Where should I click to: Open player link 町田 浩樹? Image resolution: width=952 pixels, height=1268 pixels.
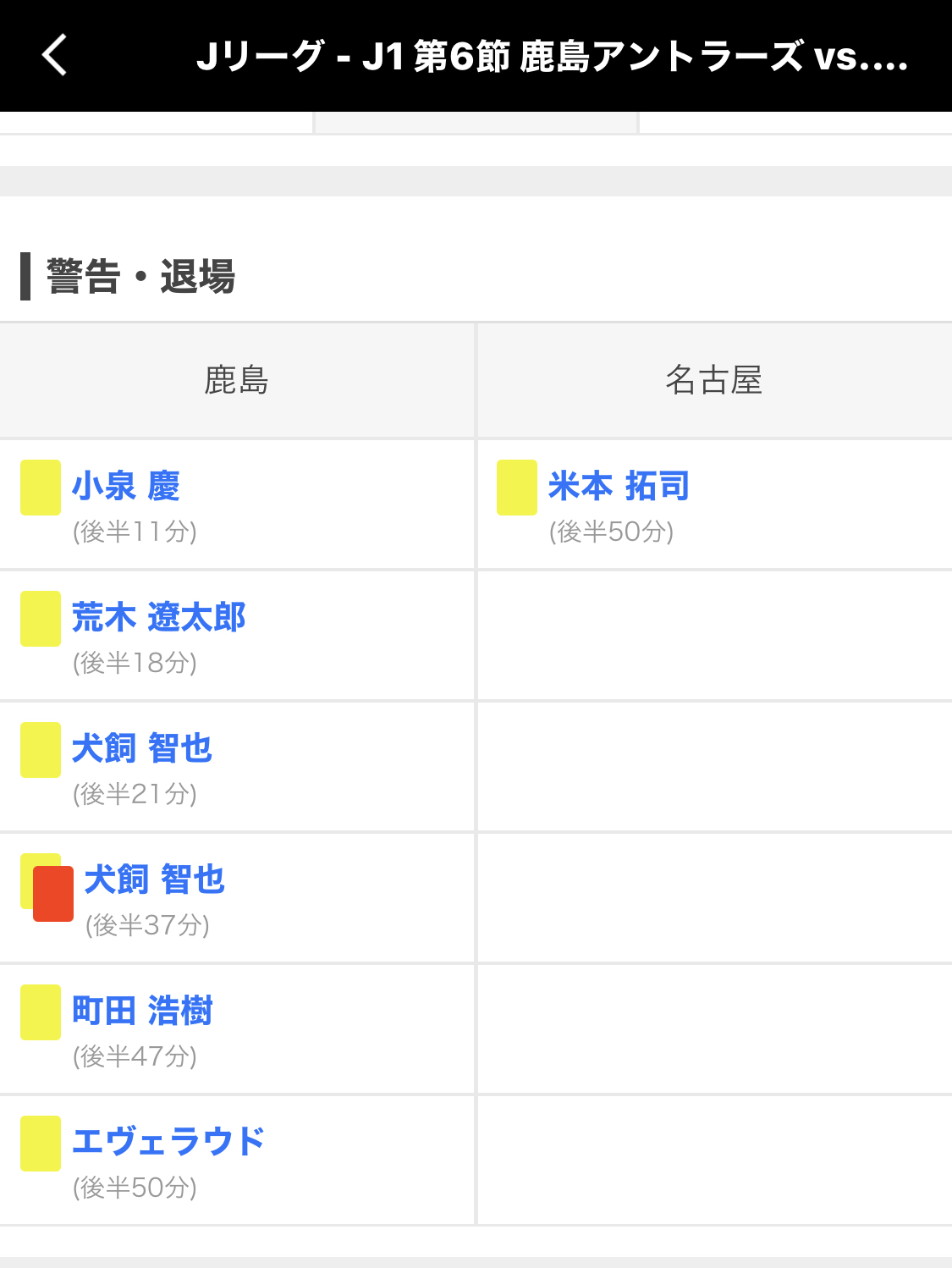click(142, 1012)
